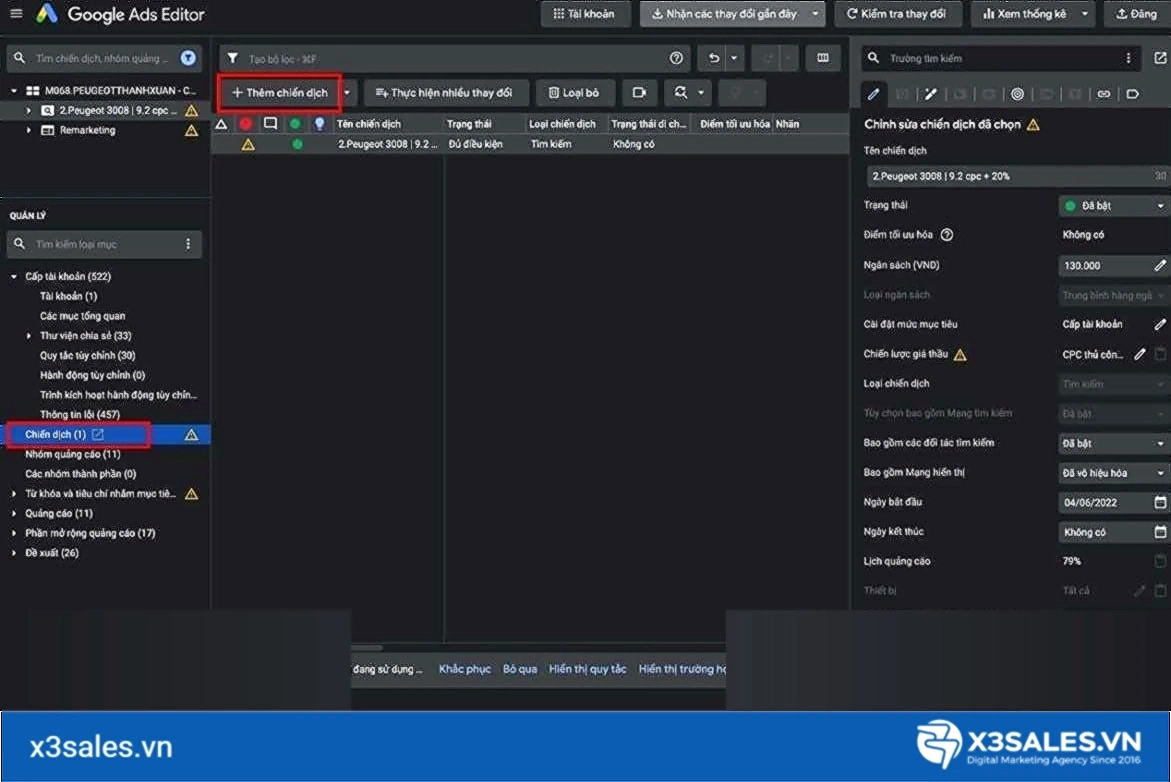Click the pencil icon for Cài đặt mức mục tiêu
1171x782 pixels.
coord(1160,324)
